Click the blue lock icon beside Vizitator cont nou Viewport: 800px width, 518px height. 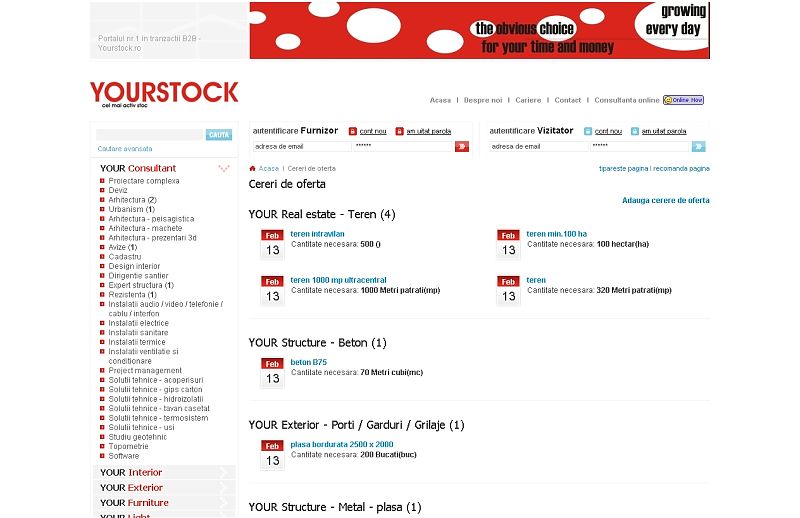coord(588,131)
